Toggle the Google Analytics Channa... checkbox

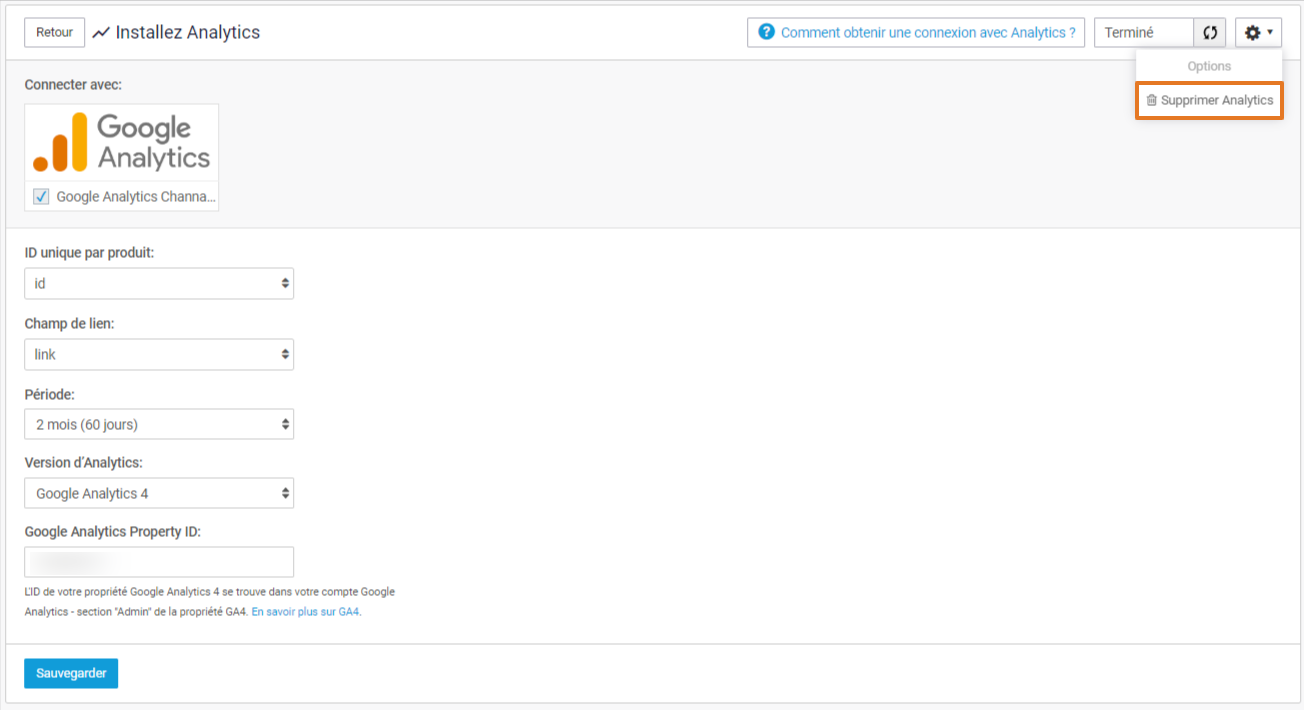(41, 197)
